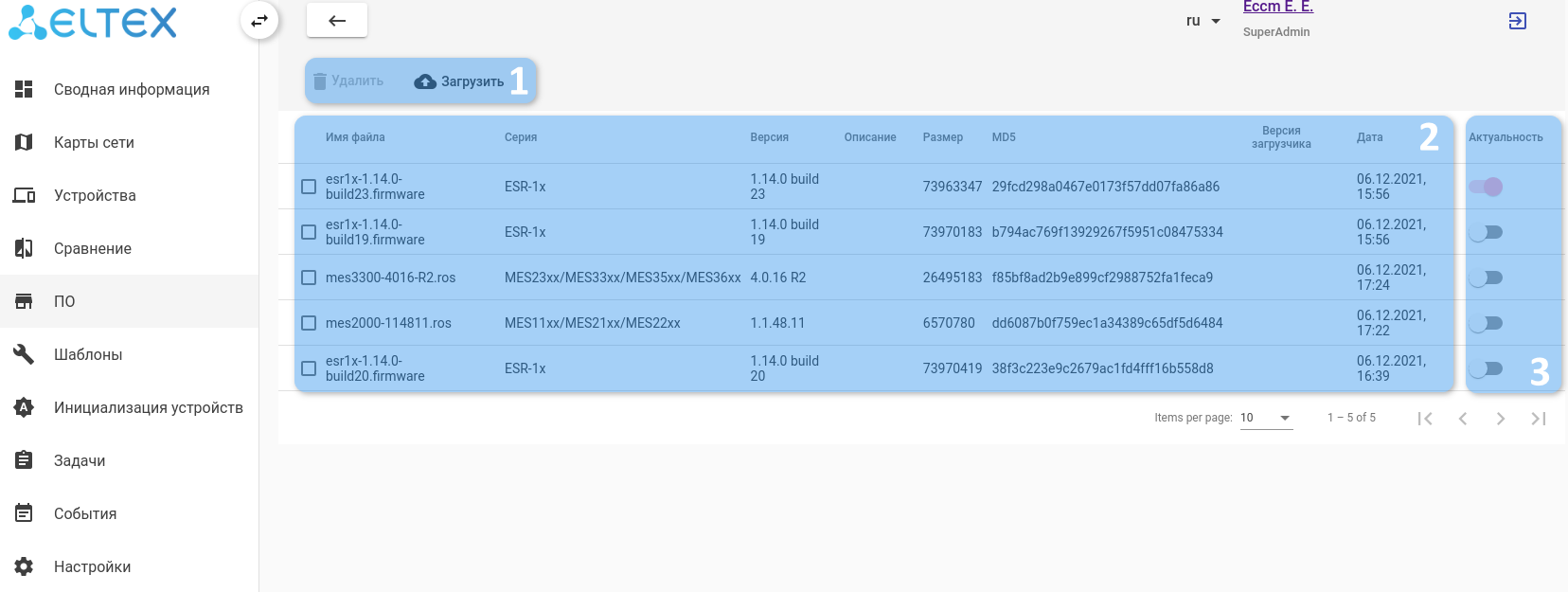Viewport: 1568px width, 592px height.
Task: Click the Серия column header
Action: point(521,137)
